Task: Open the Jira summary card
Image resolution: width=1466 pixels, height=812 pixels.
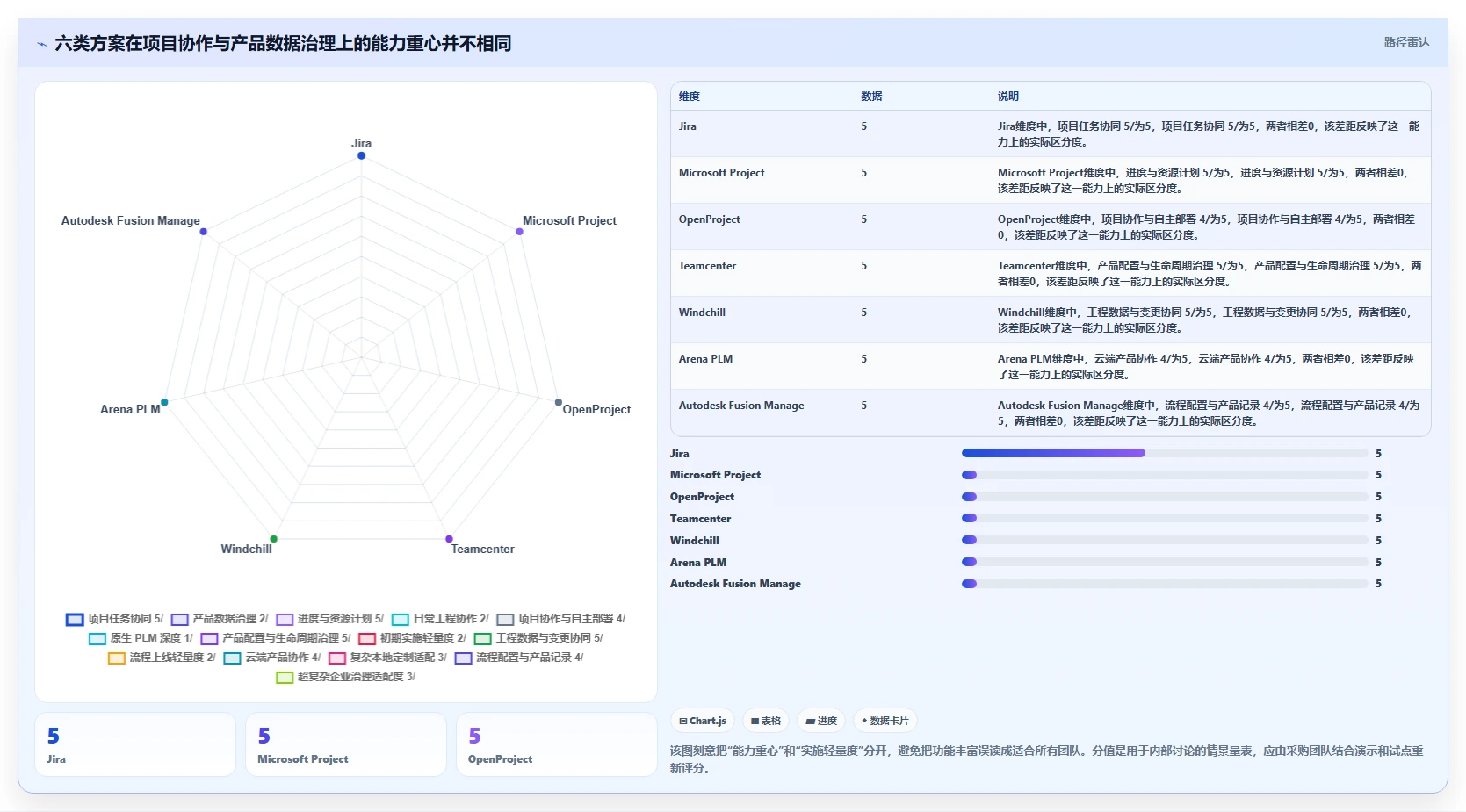Action: tap(135, 744)
